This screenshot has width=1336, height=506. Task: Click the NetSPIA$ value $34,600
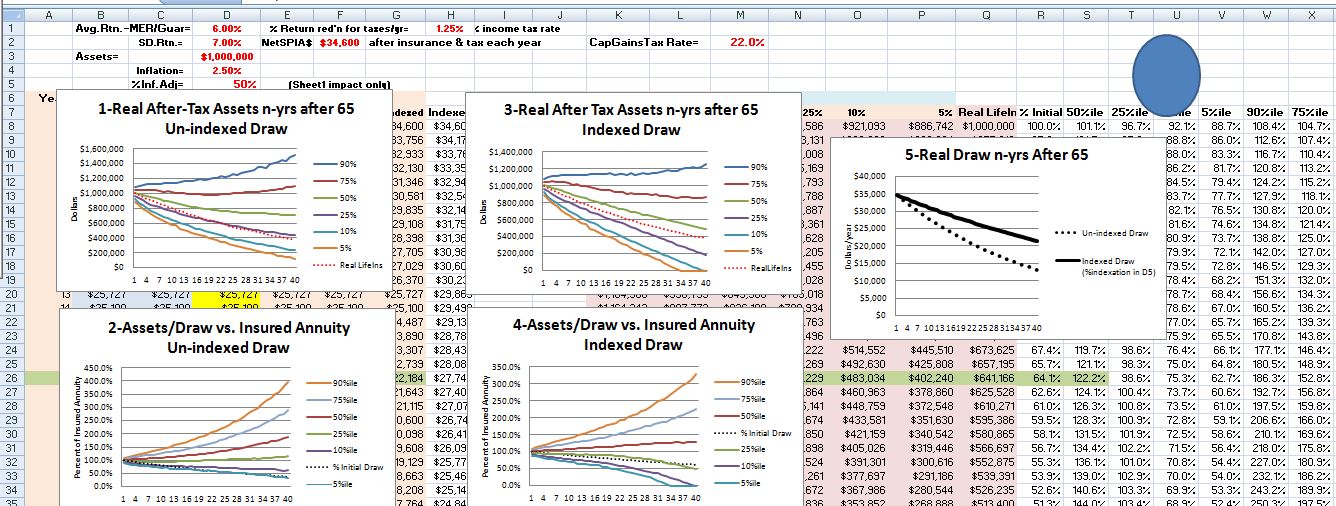coord(338,43)
